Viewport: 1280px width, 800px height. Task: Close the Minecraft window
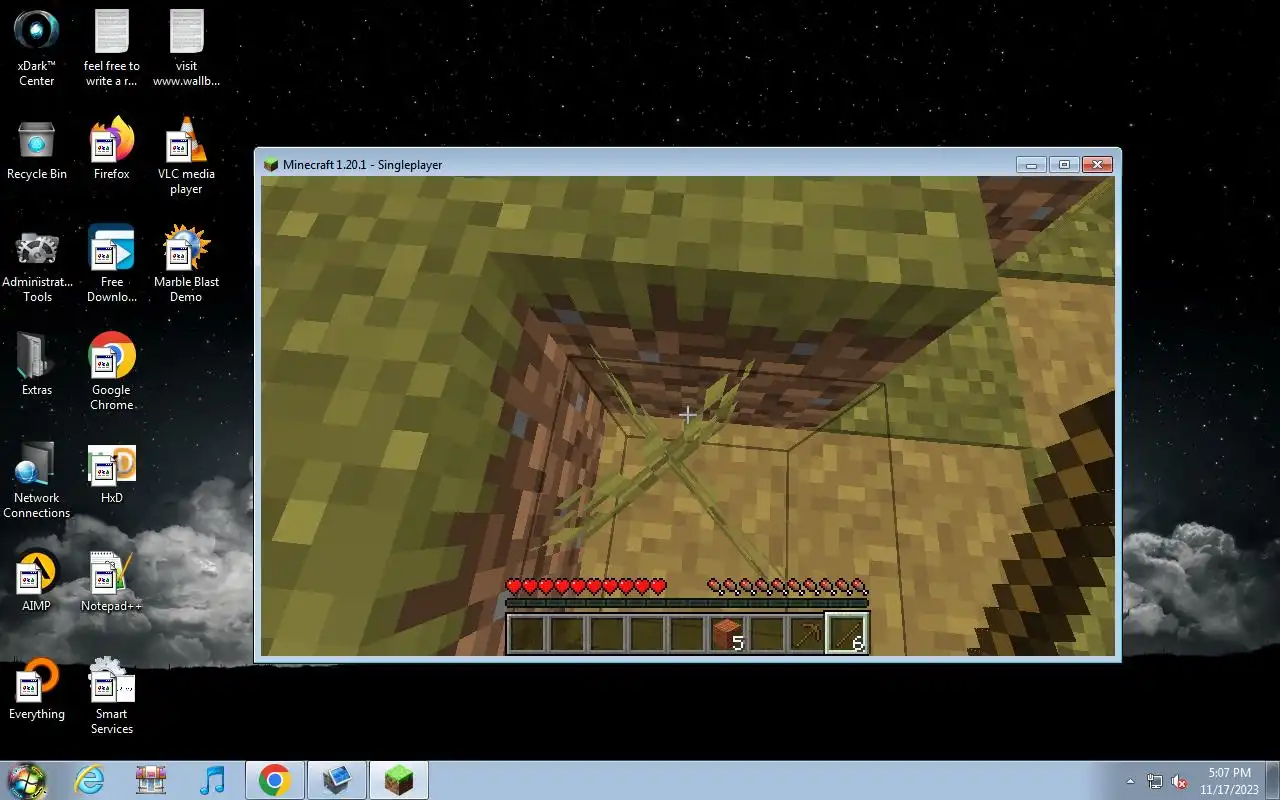[1098, 165]
